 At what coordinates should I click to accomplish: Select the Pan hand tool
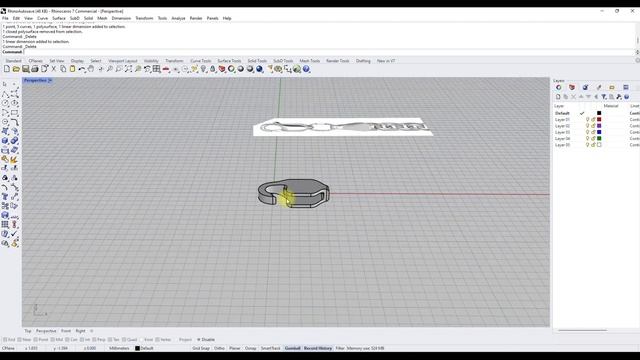coord(91,69)
